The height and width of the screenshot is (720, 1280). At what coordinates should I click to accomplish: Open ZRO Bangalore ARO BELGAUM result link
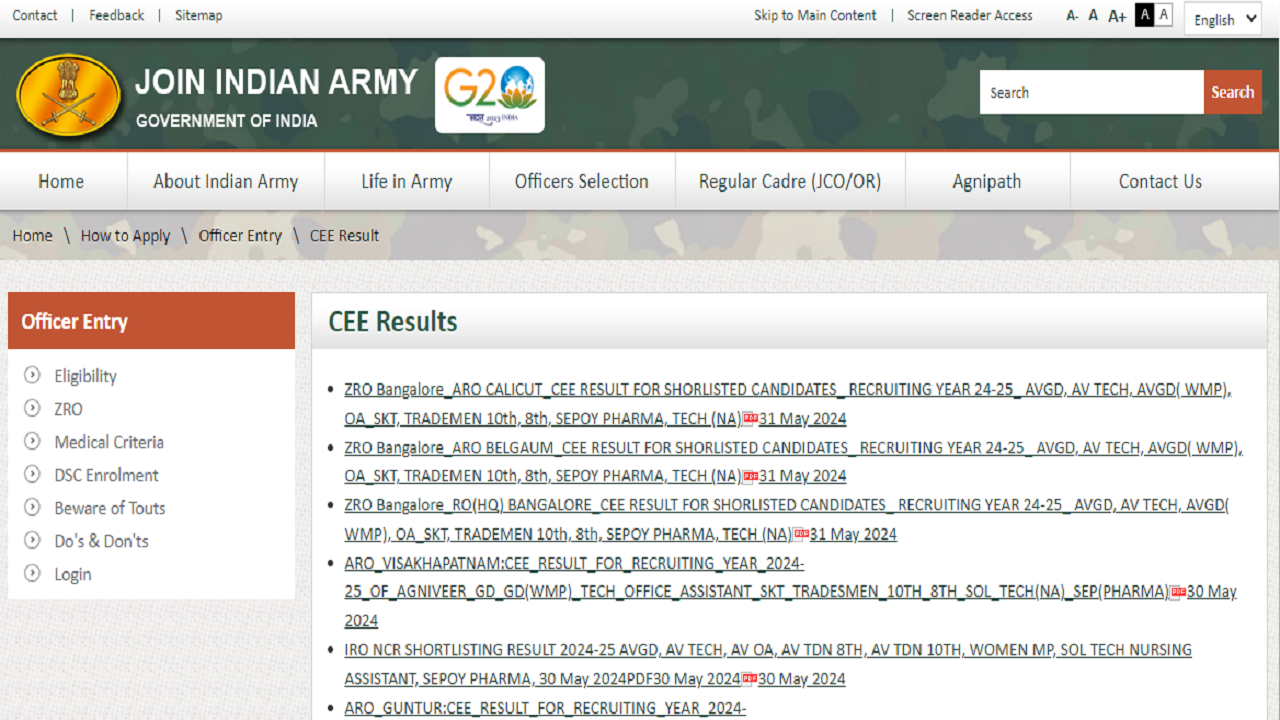coord(793,462)
